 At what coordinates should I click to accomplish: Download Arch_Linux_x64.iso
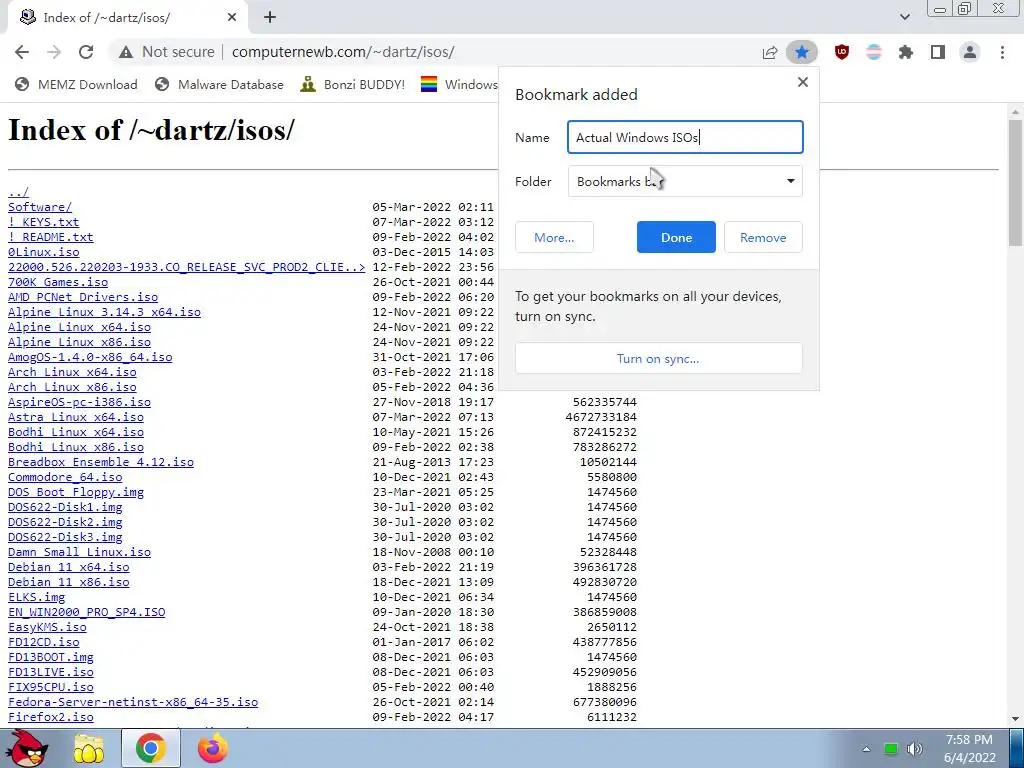point(72,372)
